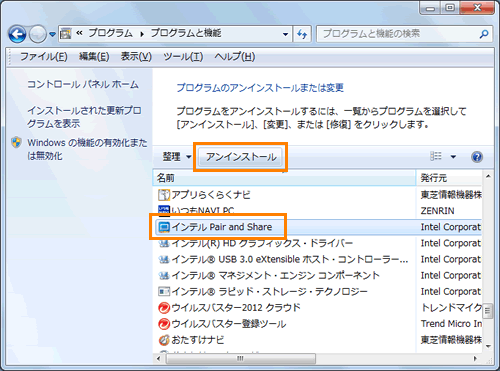Click the ウイルスバスター2012 クラウド red icon

point(164,308)
